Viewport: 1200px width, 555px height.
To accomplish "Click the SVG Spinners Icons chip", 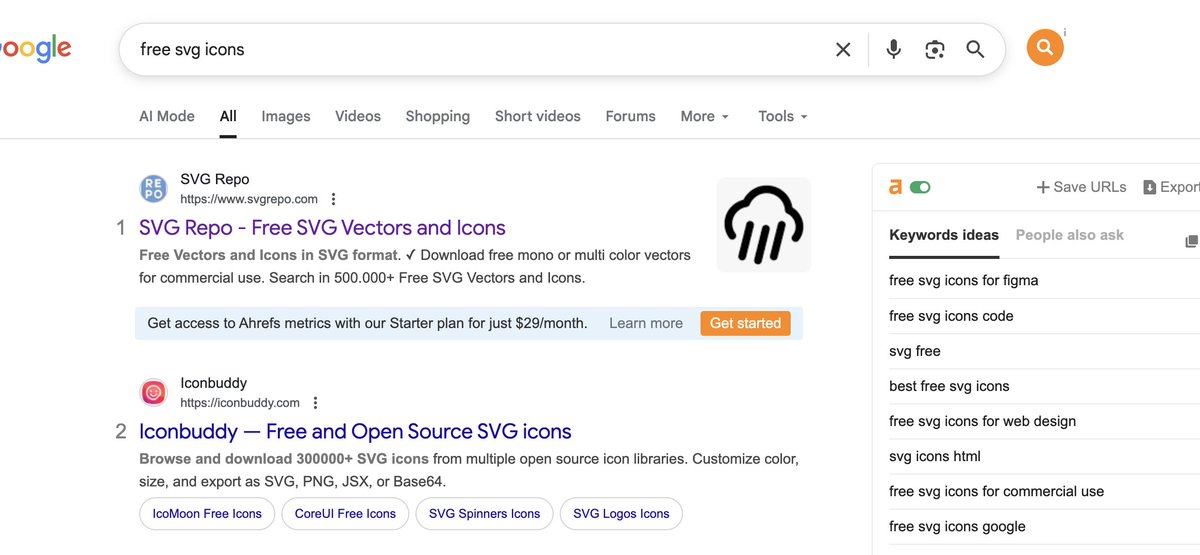I will pos(484,514).
